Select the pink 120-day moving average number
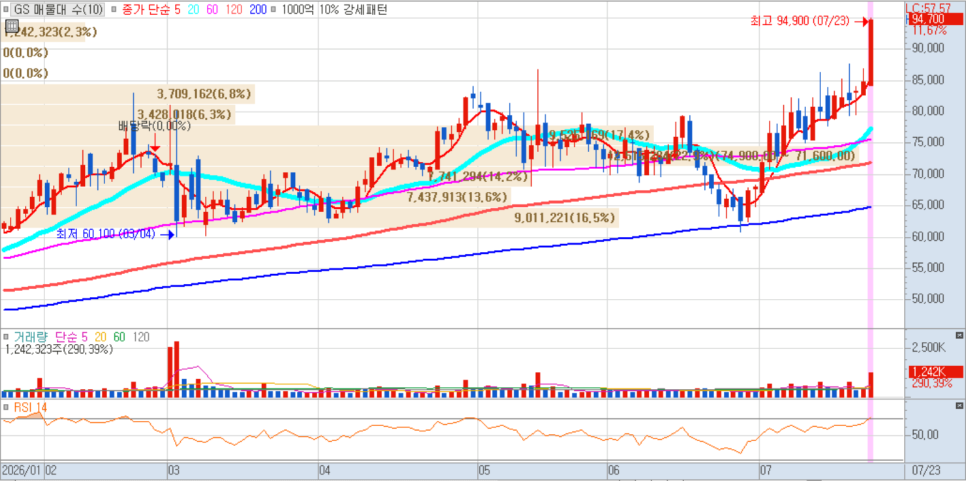This screenshot has height=481, width=966. [x=235, y=9]
